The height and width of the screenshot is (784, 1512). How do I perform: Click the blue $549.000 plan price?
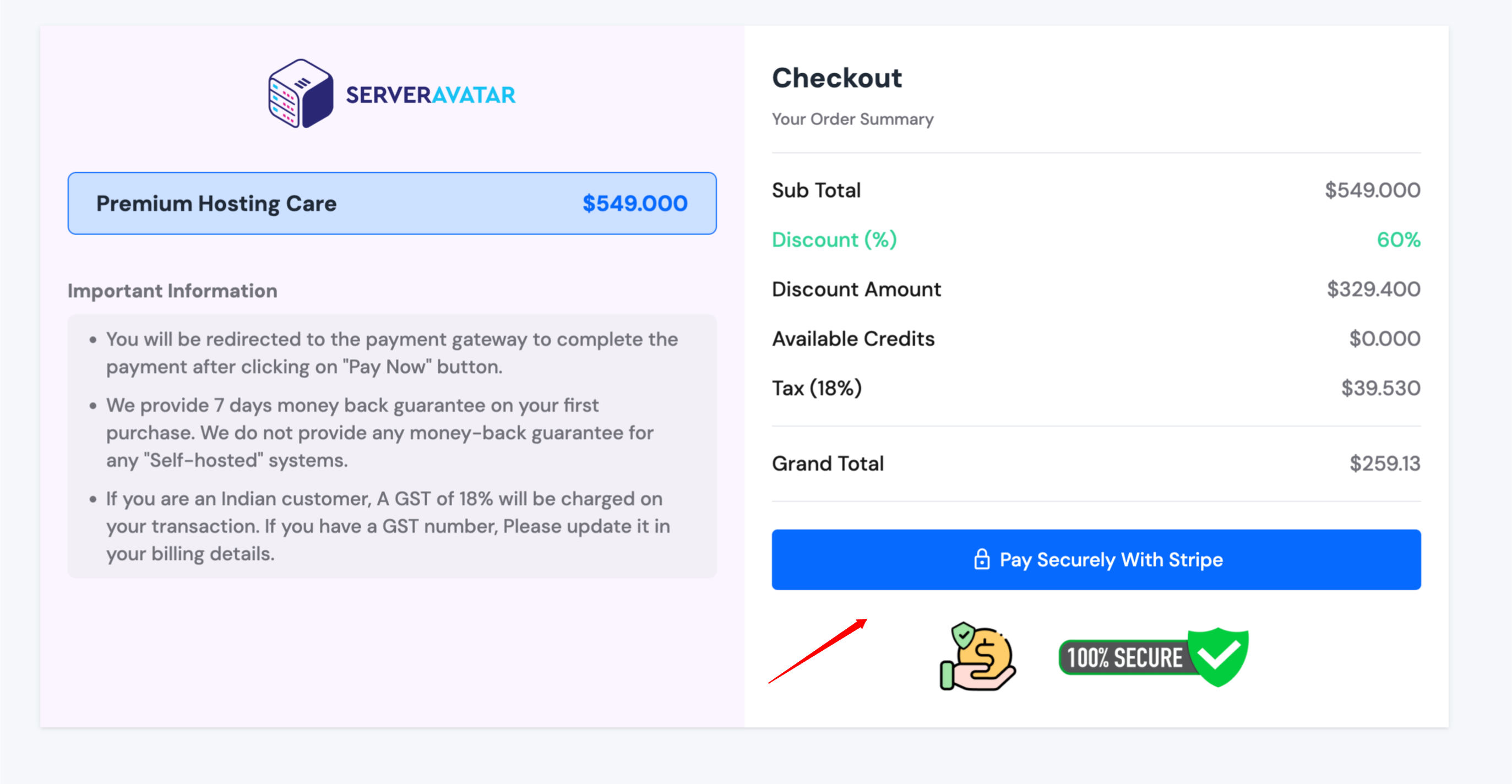634,204
